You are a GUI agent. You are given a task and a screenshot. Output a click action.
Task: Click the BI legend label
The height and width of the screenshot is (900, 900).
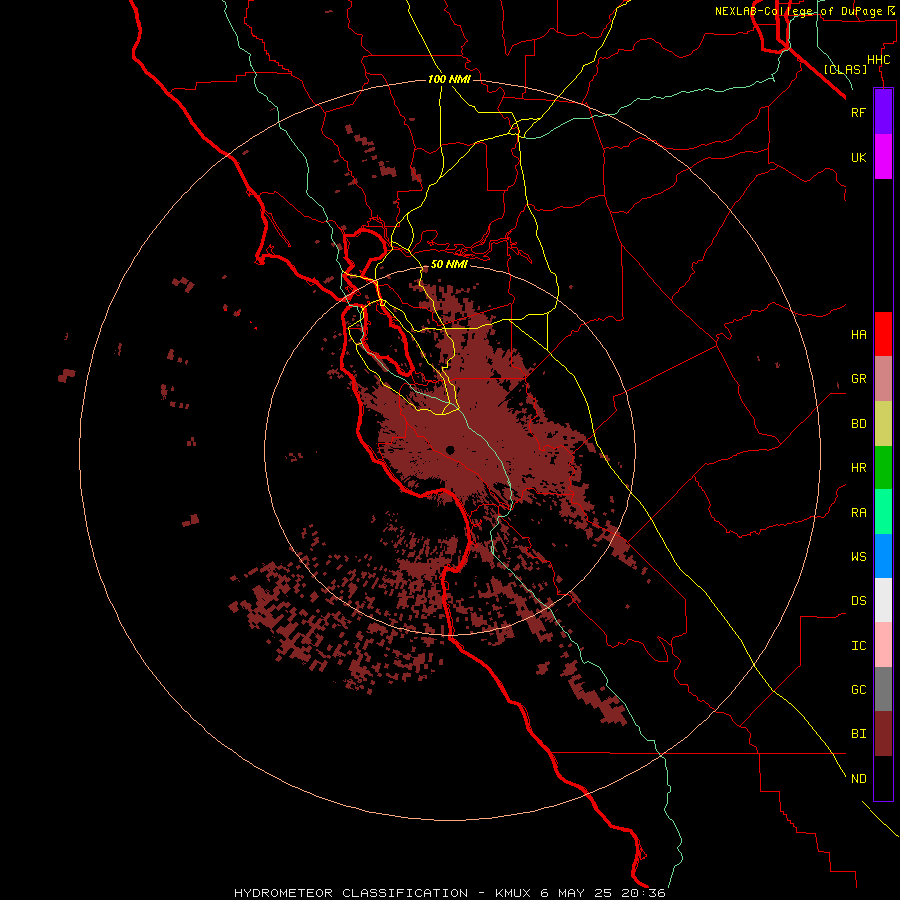tap(858, 734)
